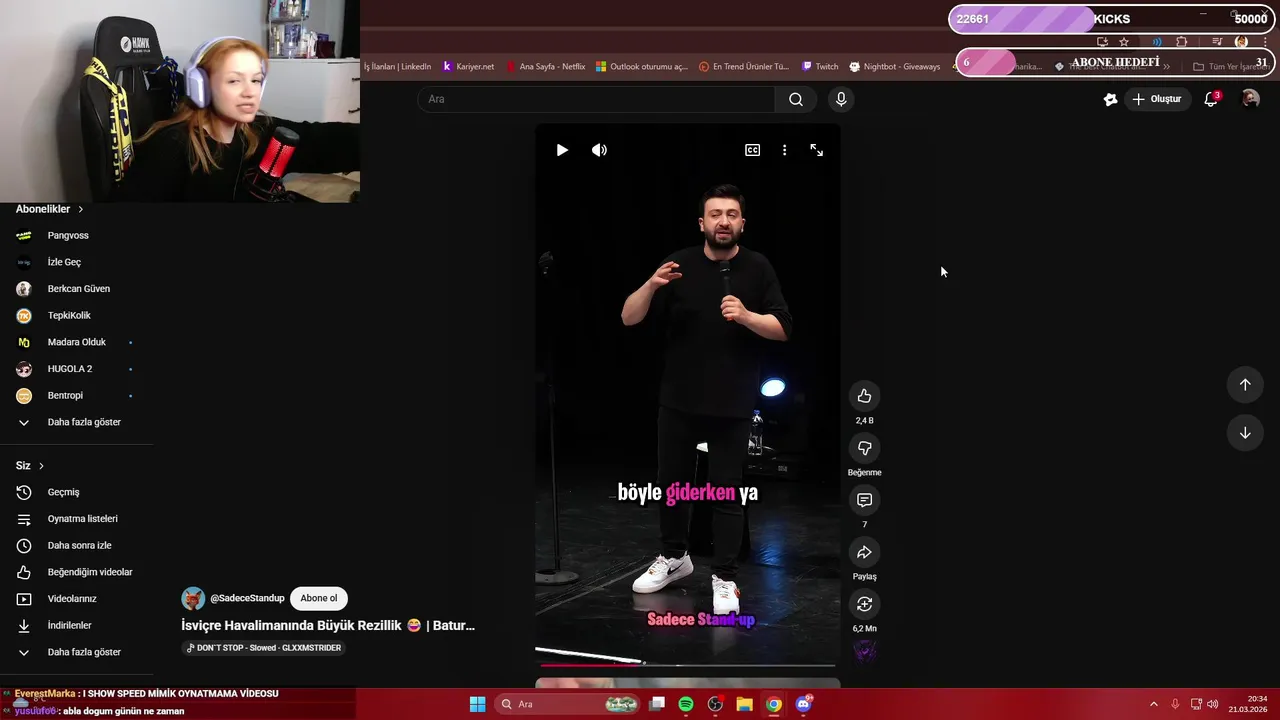Open the LinkedIn İş İlanları bookmark
Image resolution: width=1280 pixels, height=720 pixels.
[x=397, y=67]
